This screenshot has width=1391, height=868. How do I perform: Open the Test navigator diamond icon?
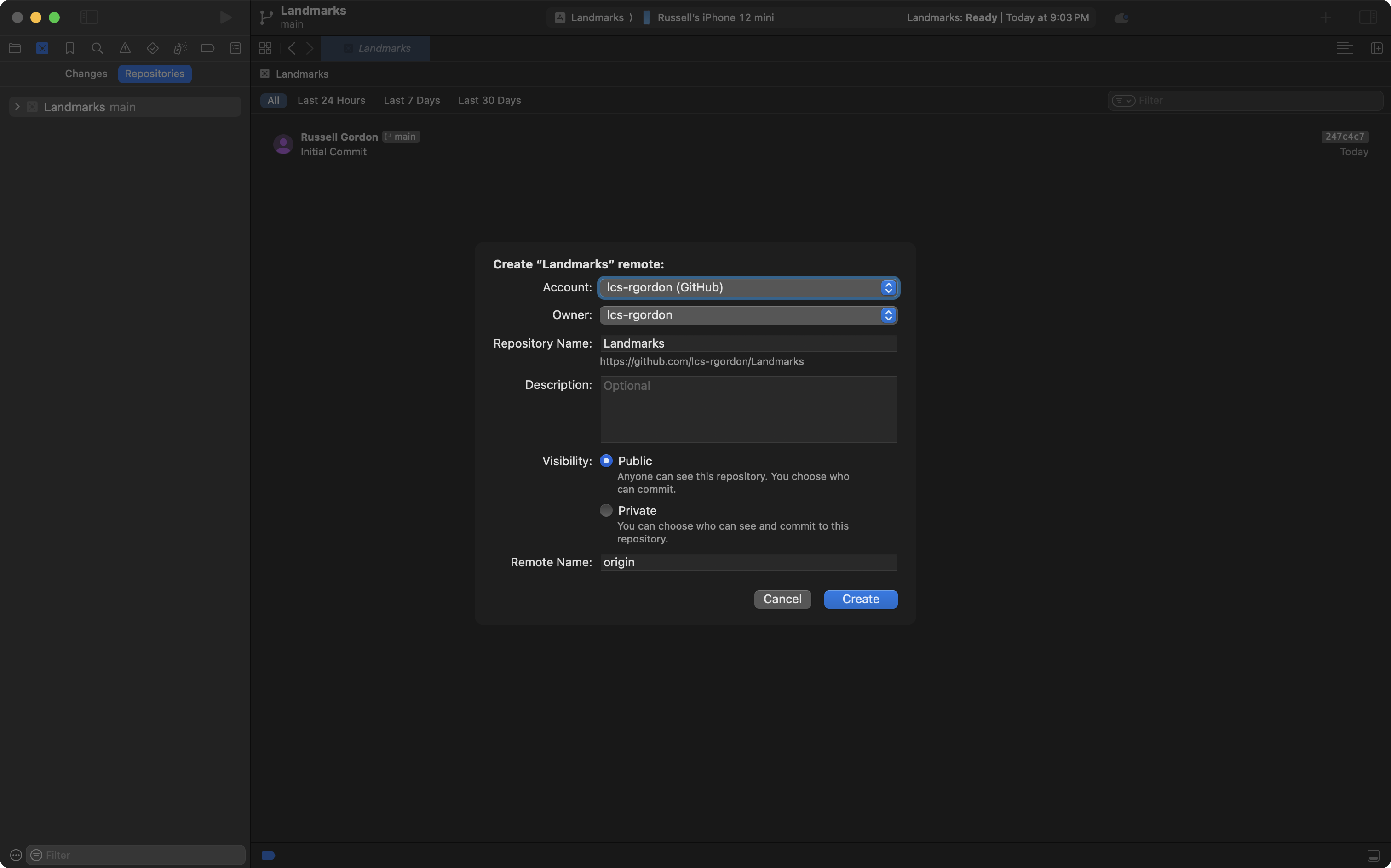[153, 48]
